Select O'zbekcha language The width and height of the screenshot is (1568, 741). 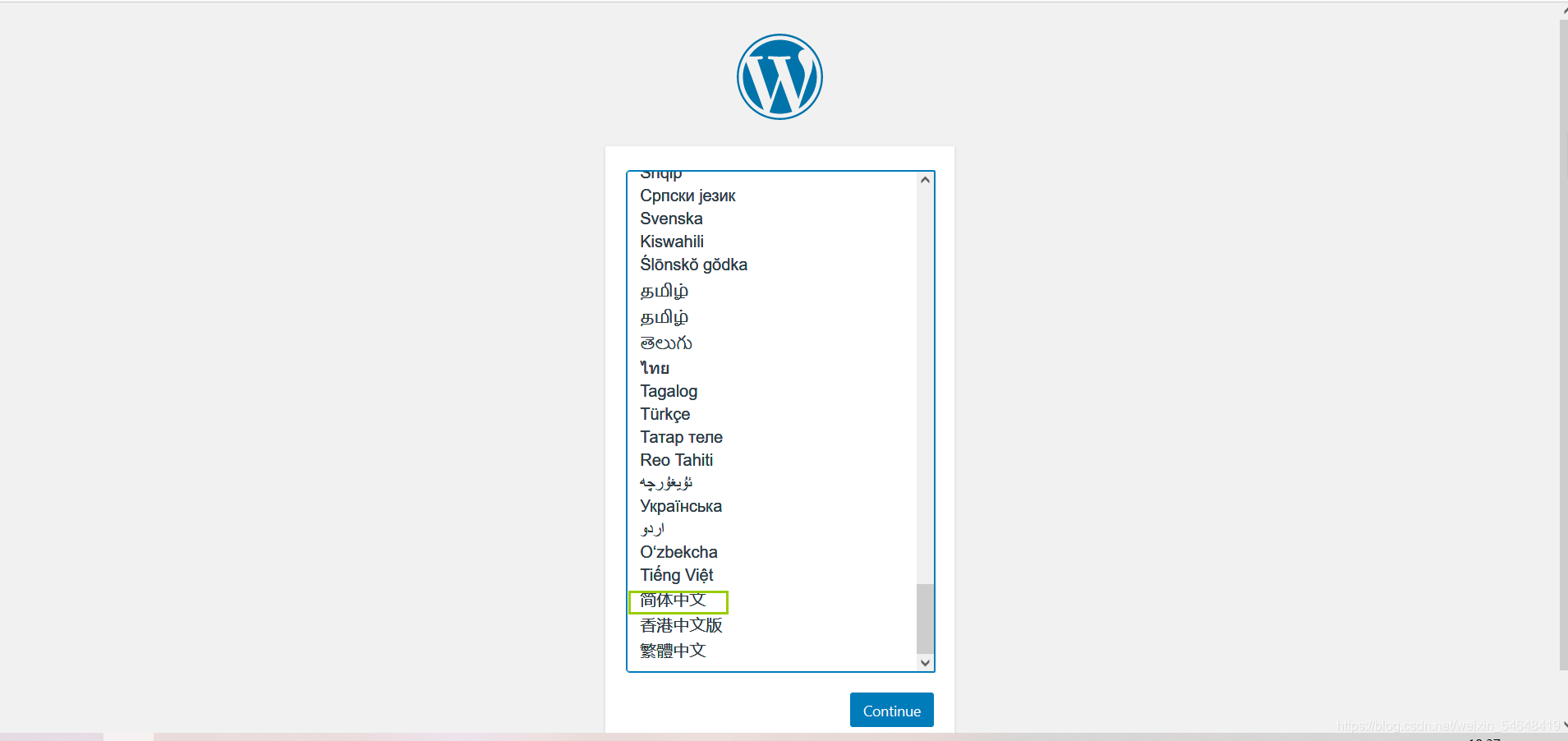point(678,552)
